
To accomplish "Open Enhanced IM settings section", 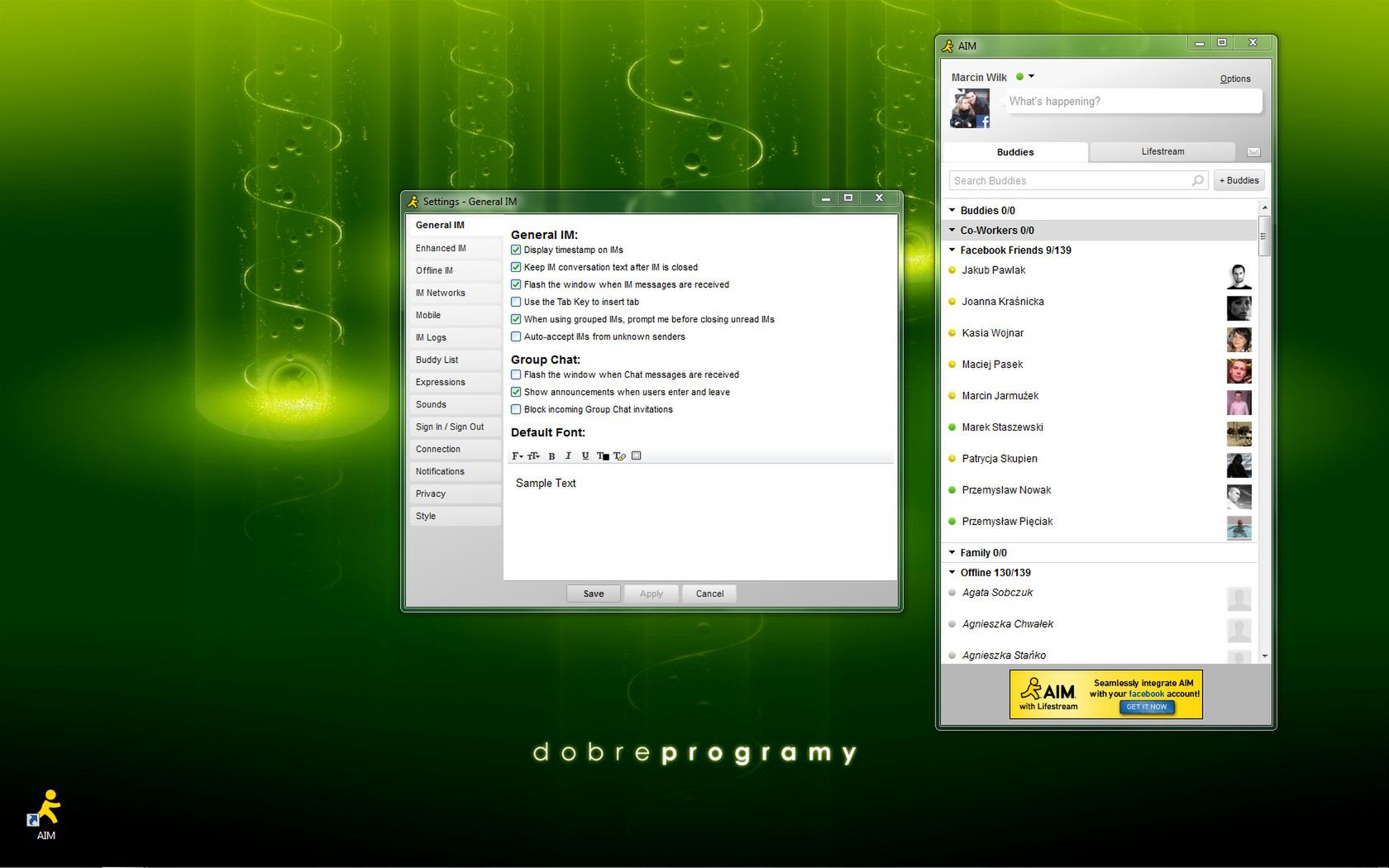I will point(455,248).
